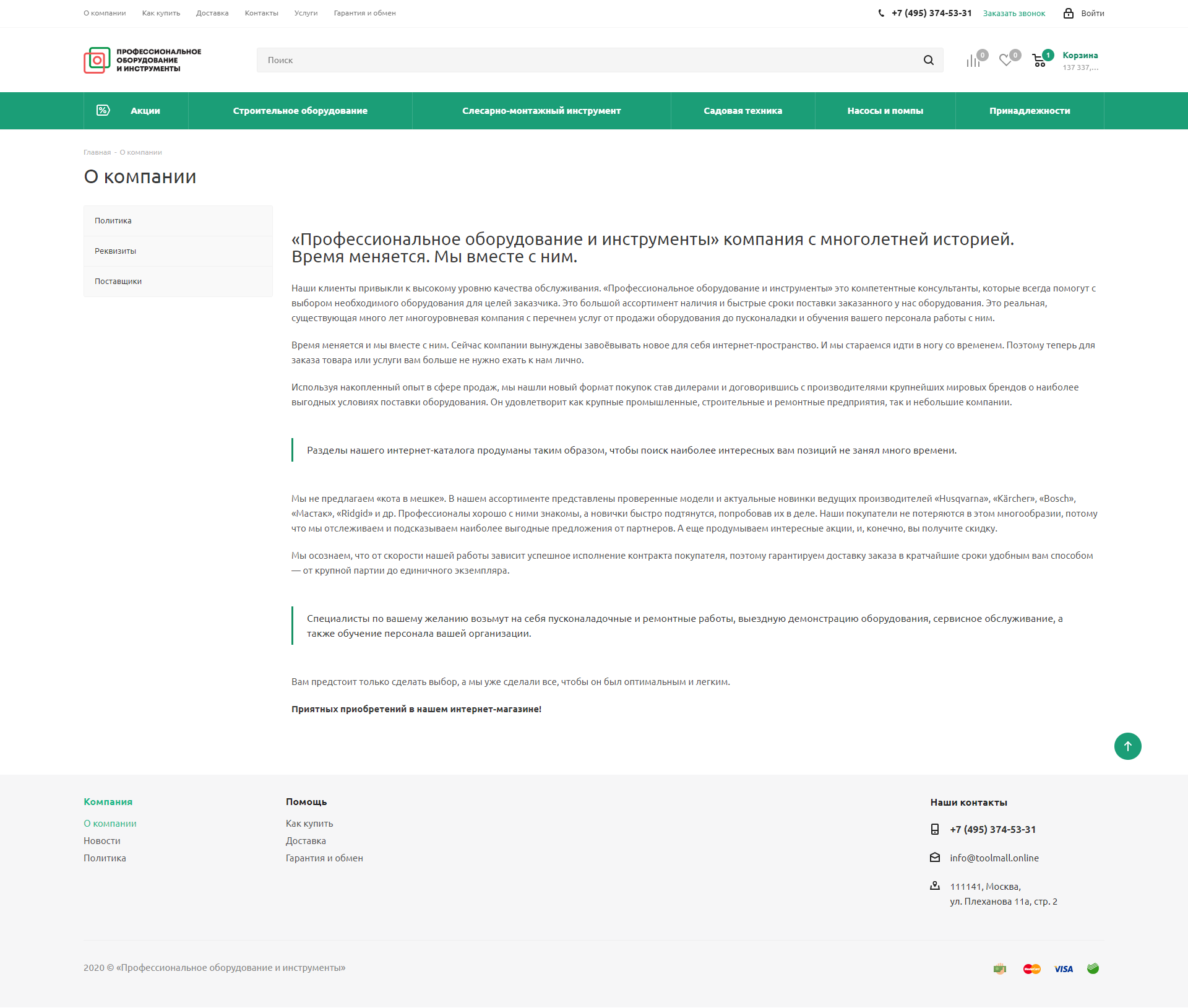Click the cart total 137 337 text
The width and height of the screenshot is (1188, 1008).
1080,67
